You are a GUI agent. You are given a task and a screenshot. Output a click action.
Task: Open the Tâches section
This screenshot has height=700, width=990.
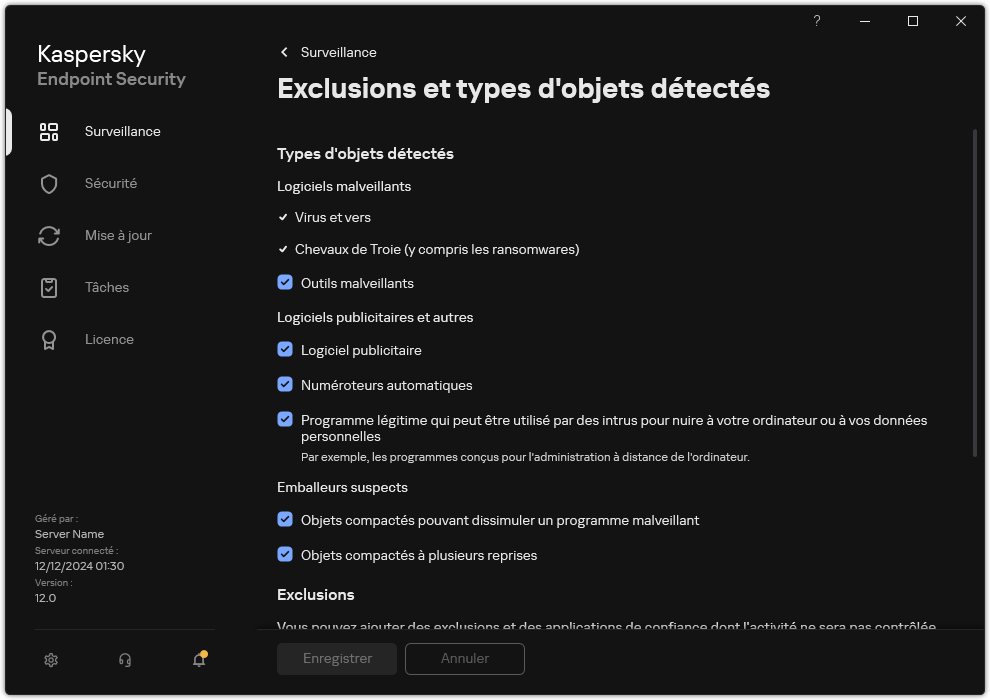coord(107,287)
